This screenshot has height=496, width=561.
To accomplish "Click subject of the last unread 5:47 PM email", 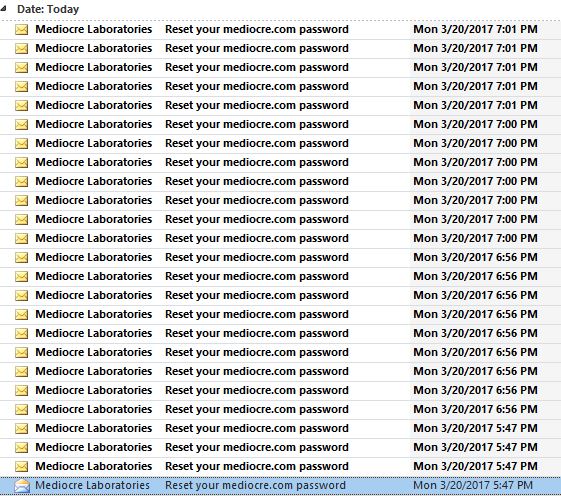I will click(257, 466).
